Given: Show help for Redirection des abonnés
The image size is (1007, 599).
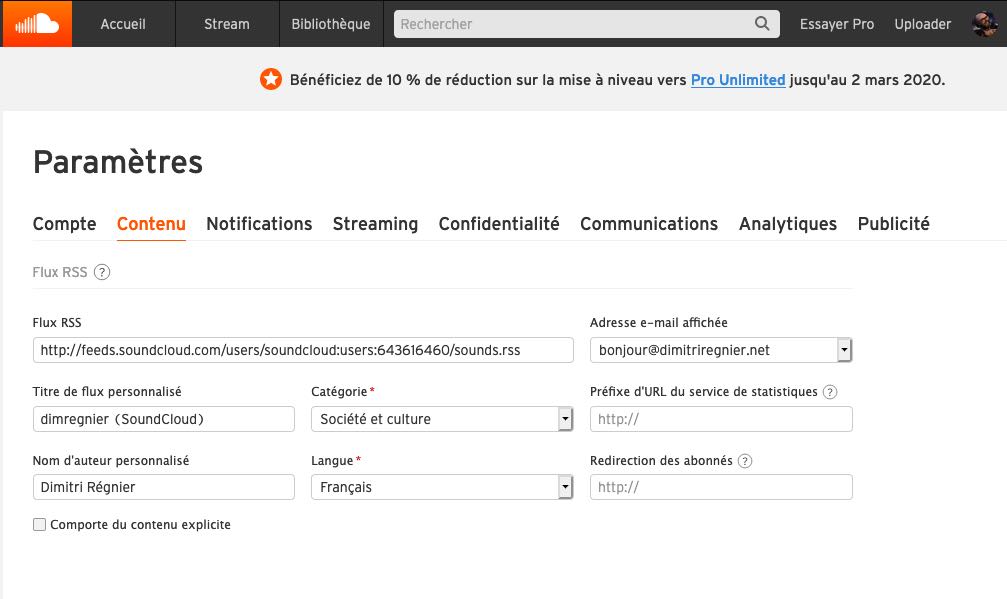Looking at the screenshot, I should point(744,461).
